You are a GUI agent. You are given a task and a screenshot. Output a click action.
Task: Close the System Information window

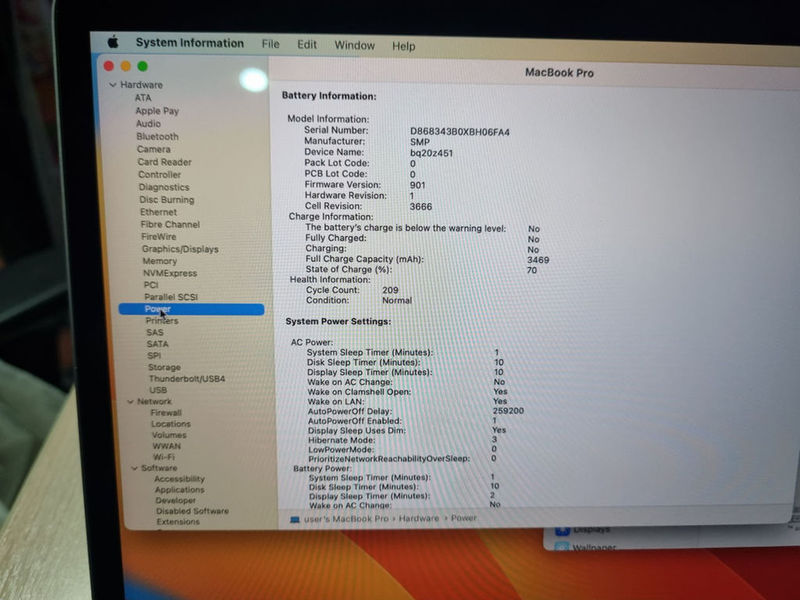click(x=109, y=66)
